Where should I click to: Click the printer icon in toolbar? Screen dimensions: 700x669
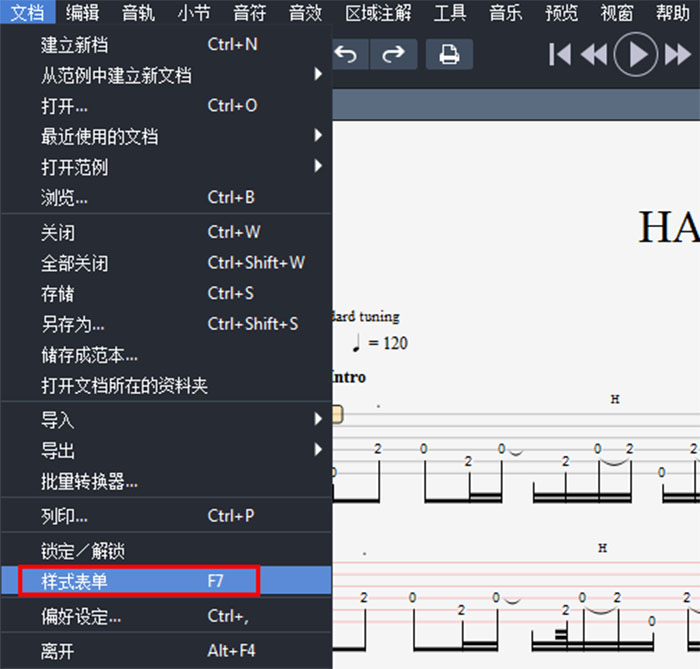tap(449, 54)
